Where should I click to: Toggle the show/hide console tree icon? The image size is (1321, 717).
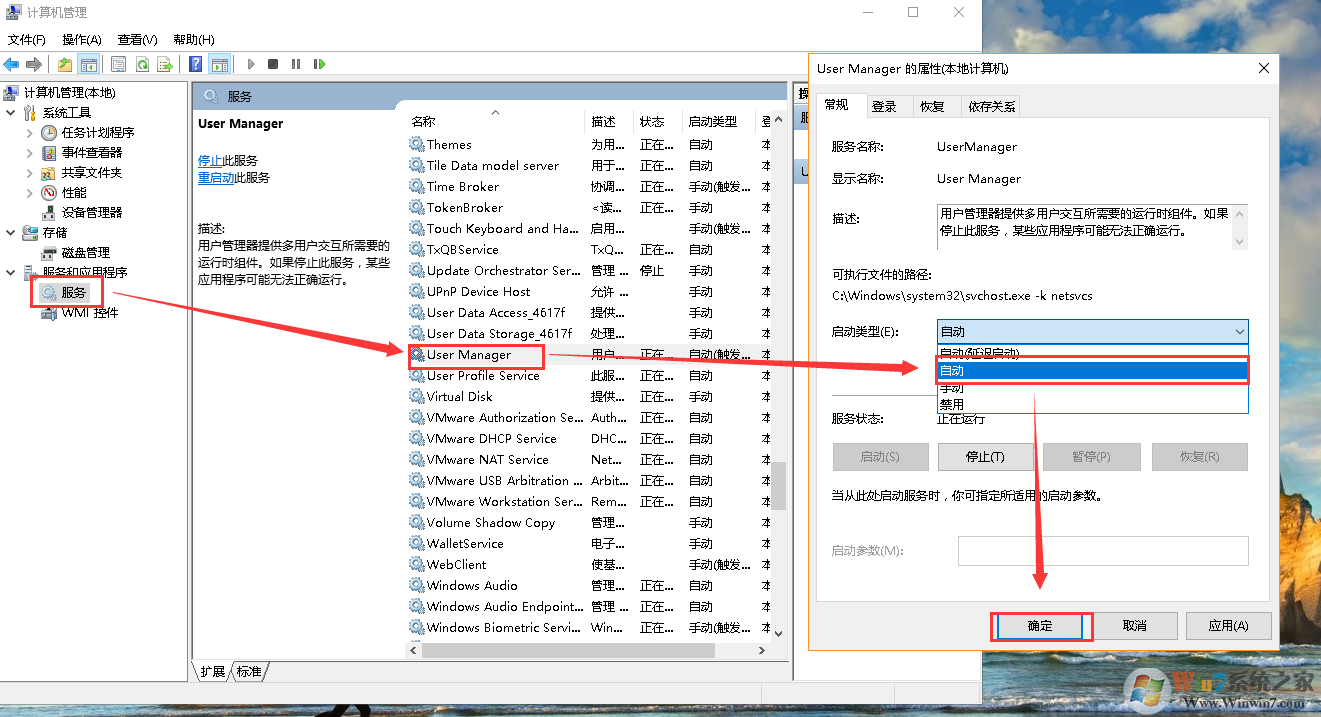point(89,64)
